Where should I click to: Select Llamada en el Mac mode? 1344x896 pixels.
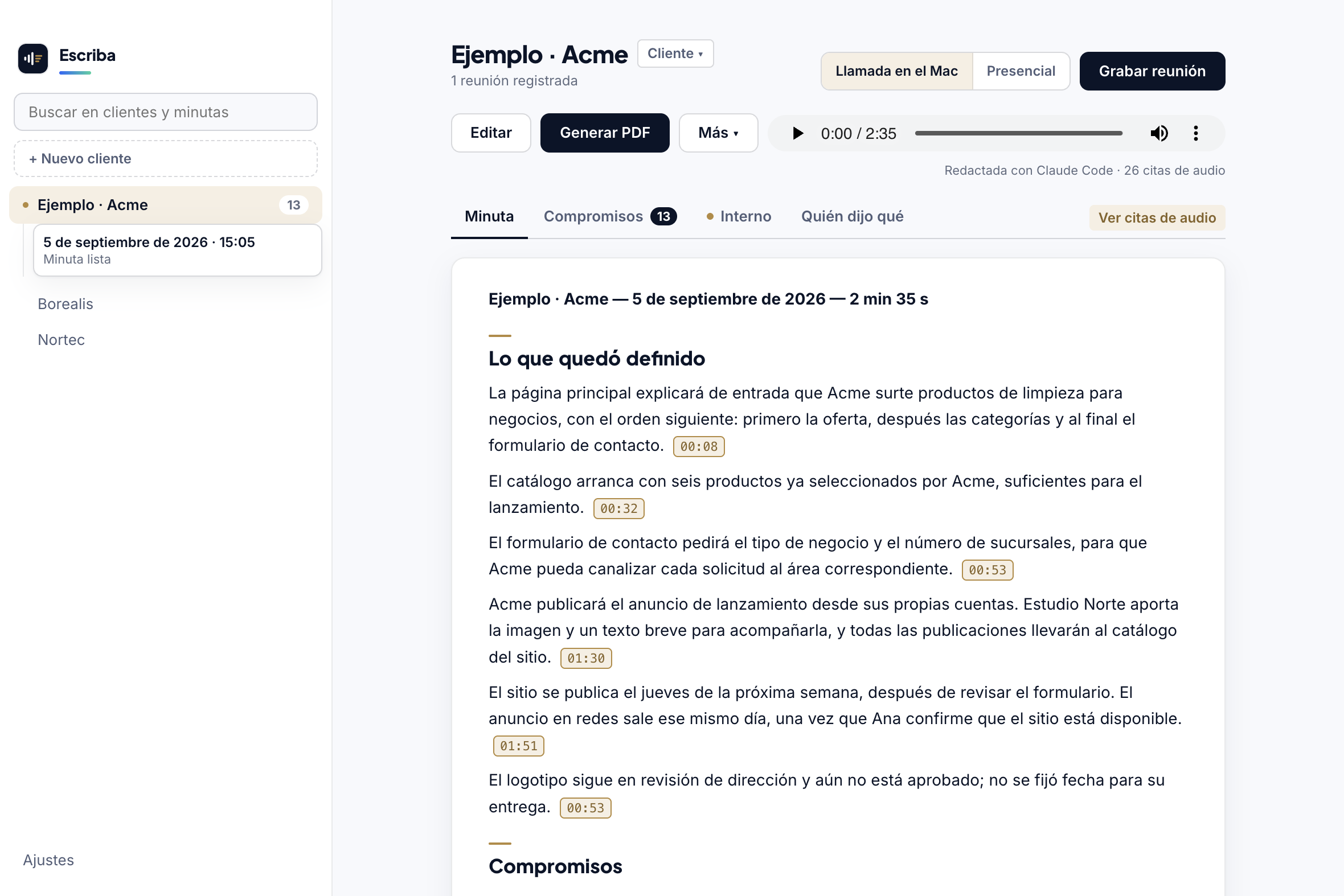(x=896, y=71)
